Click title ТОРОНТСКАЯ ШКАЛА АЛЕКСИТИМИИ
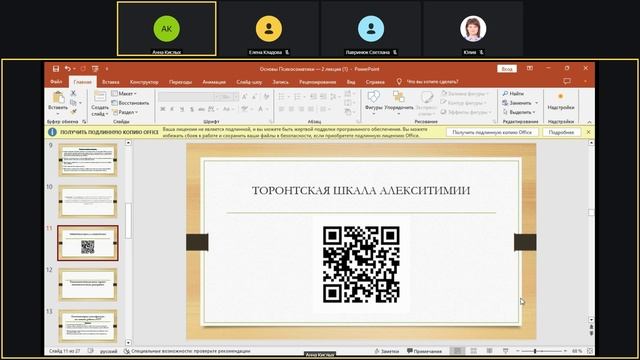Screen dimensions: 640x360 point(361,191)
